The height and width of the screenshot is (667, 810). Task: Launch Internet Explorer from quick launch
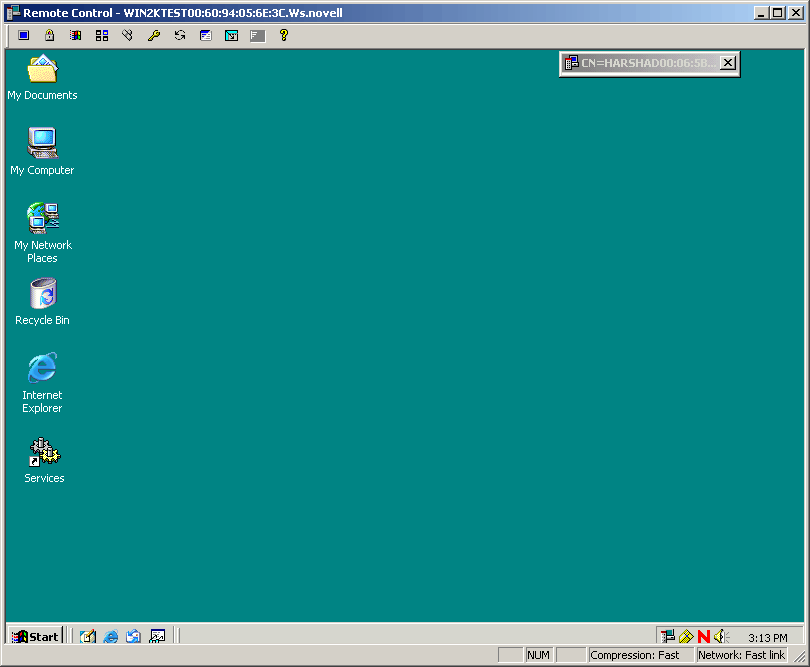111,637
